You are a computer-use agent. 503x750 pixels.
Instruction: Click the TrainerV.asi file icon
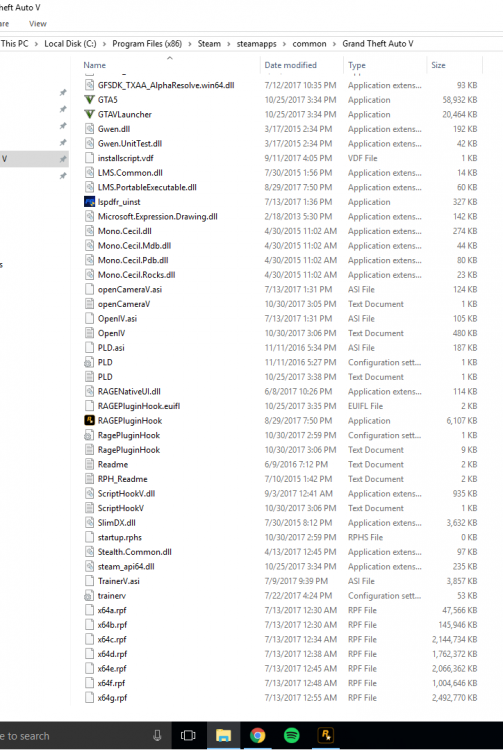coord(89,581)
